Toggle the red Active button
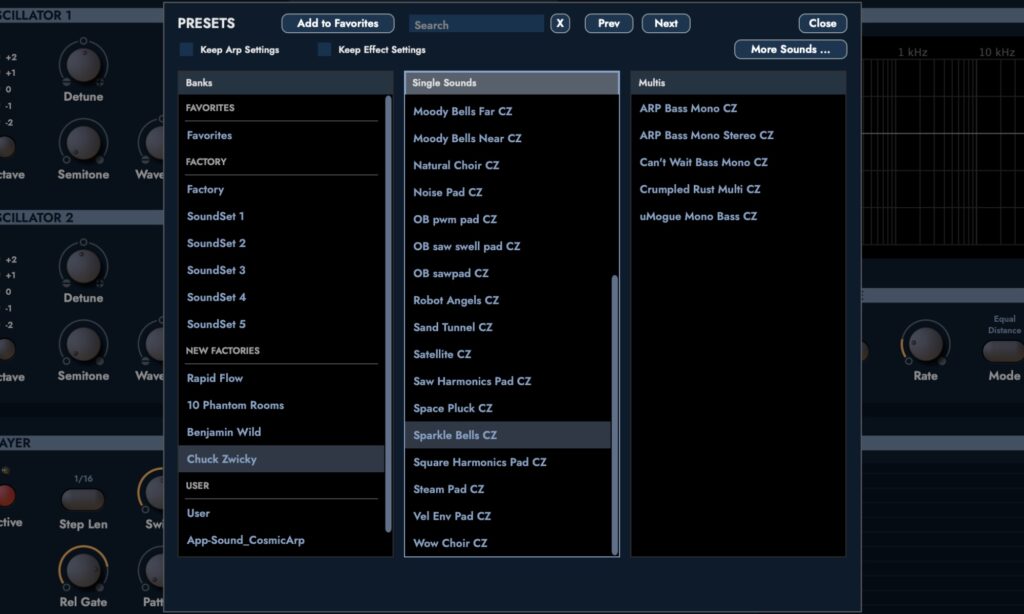 coord(5,496)
